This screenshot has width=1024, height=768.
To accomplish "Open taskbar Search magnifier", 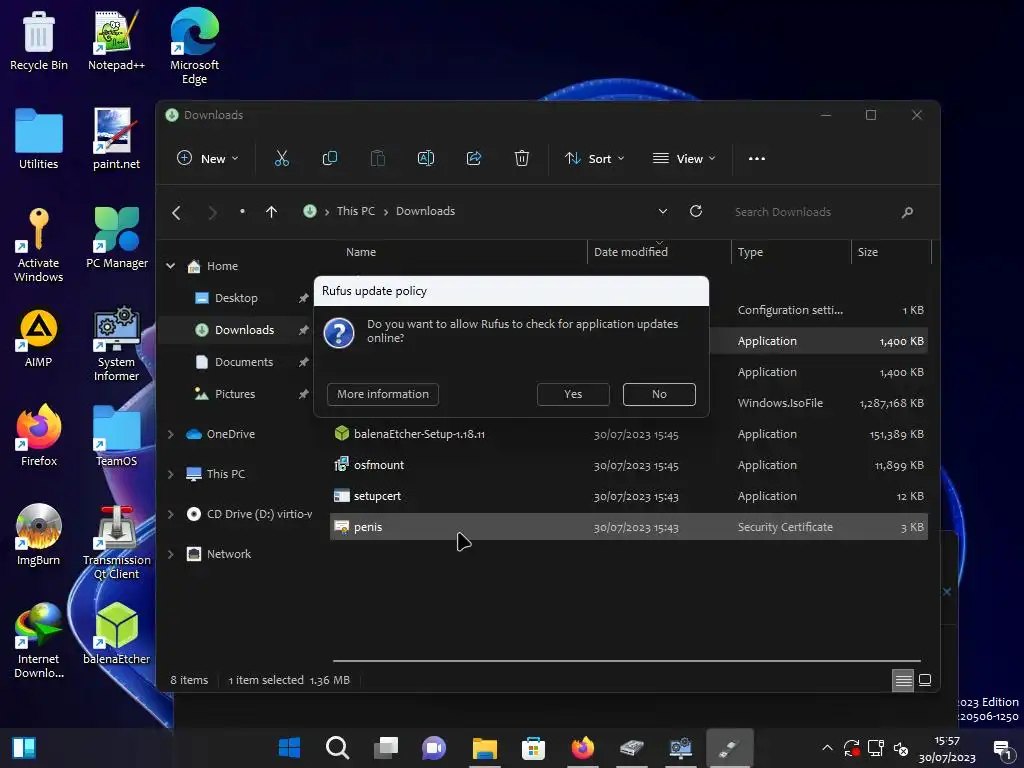I will pos(338,747).
